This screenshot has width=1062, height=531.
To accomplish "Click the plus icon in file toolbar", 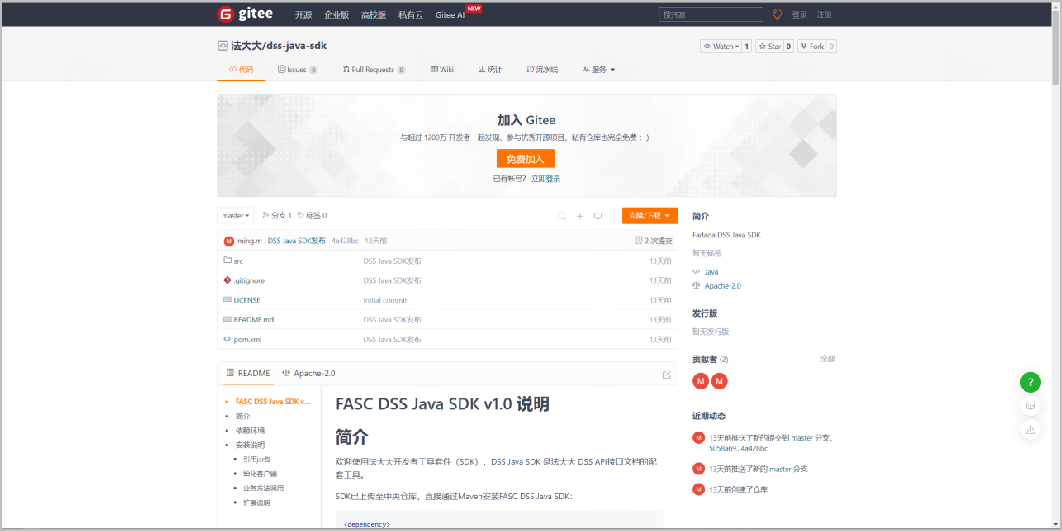I will [x=580, y=216].
